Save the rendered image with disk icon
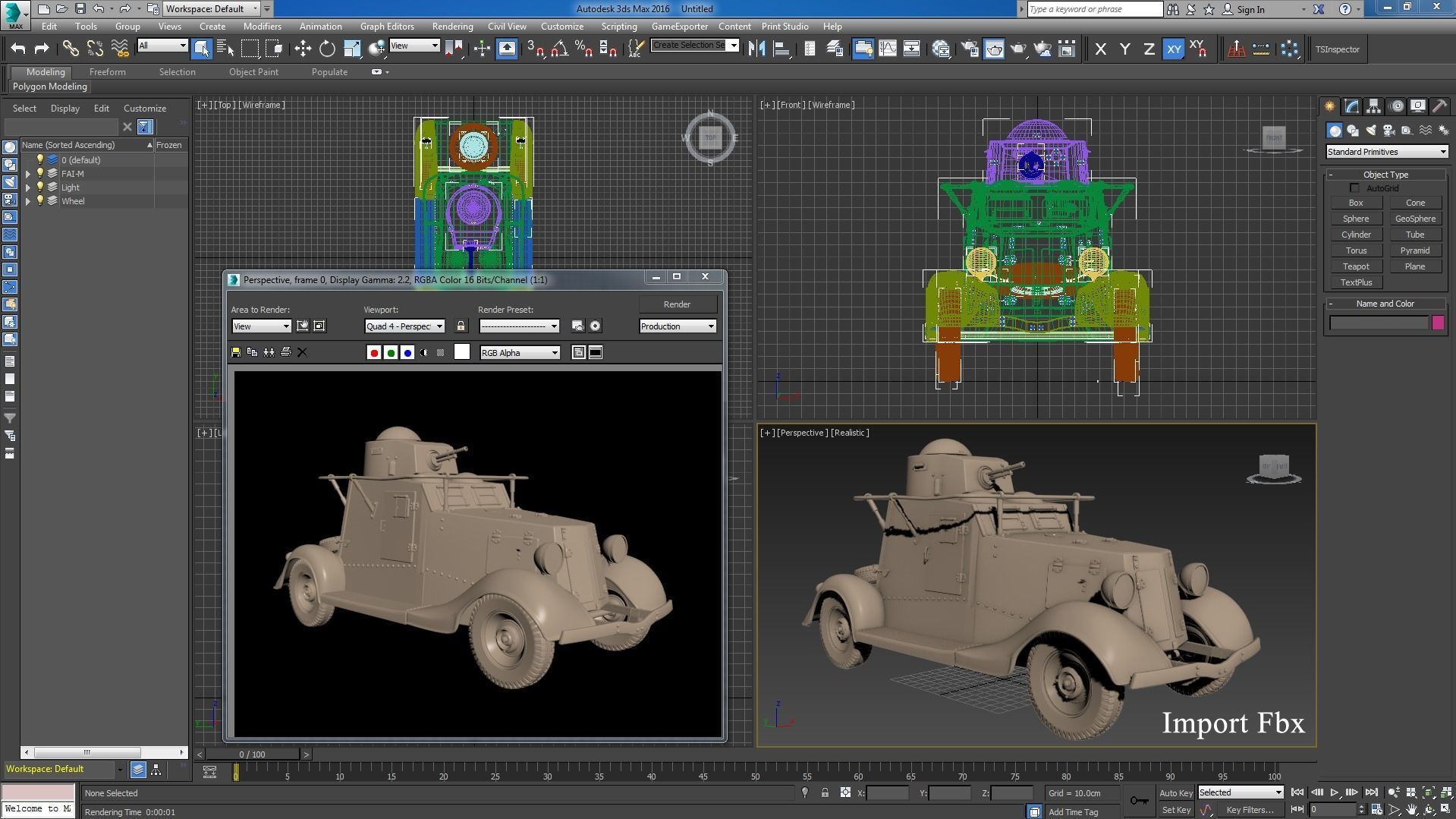1456x819 pixels. click(236, 352)
